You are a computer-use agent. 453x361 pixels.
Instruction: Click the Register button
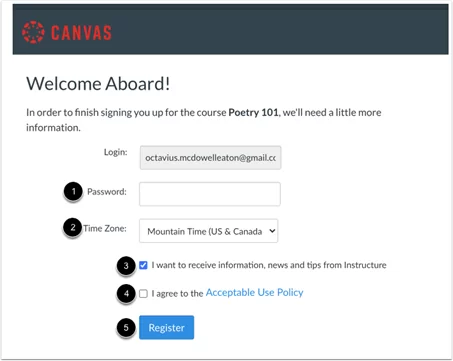[x=167, y=327]
